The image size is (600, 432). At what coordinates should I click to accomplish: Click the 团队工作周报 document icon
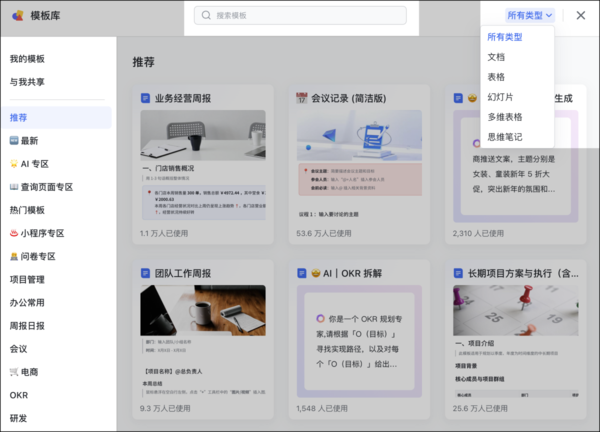[145, 272]
